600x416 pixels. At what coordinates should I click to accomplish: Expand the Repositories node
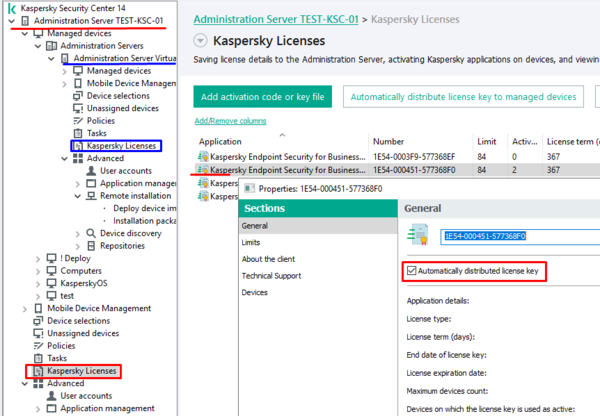(x=78, y=246)
